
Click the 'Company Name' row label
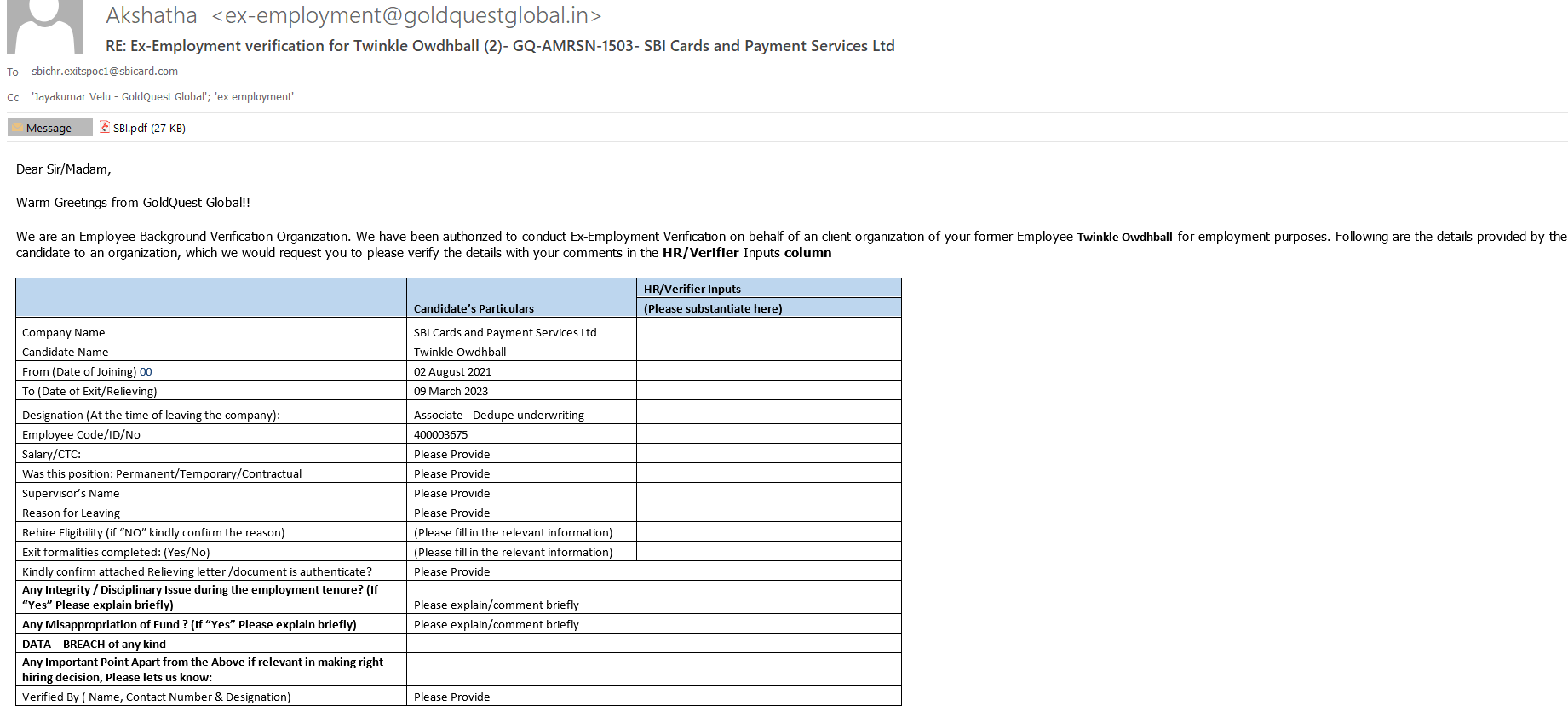coord(64,332)
